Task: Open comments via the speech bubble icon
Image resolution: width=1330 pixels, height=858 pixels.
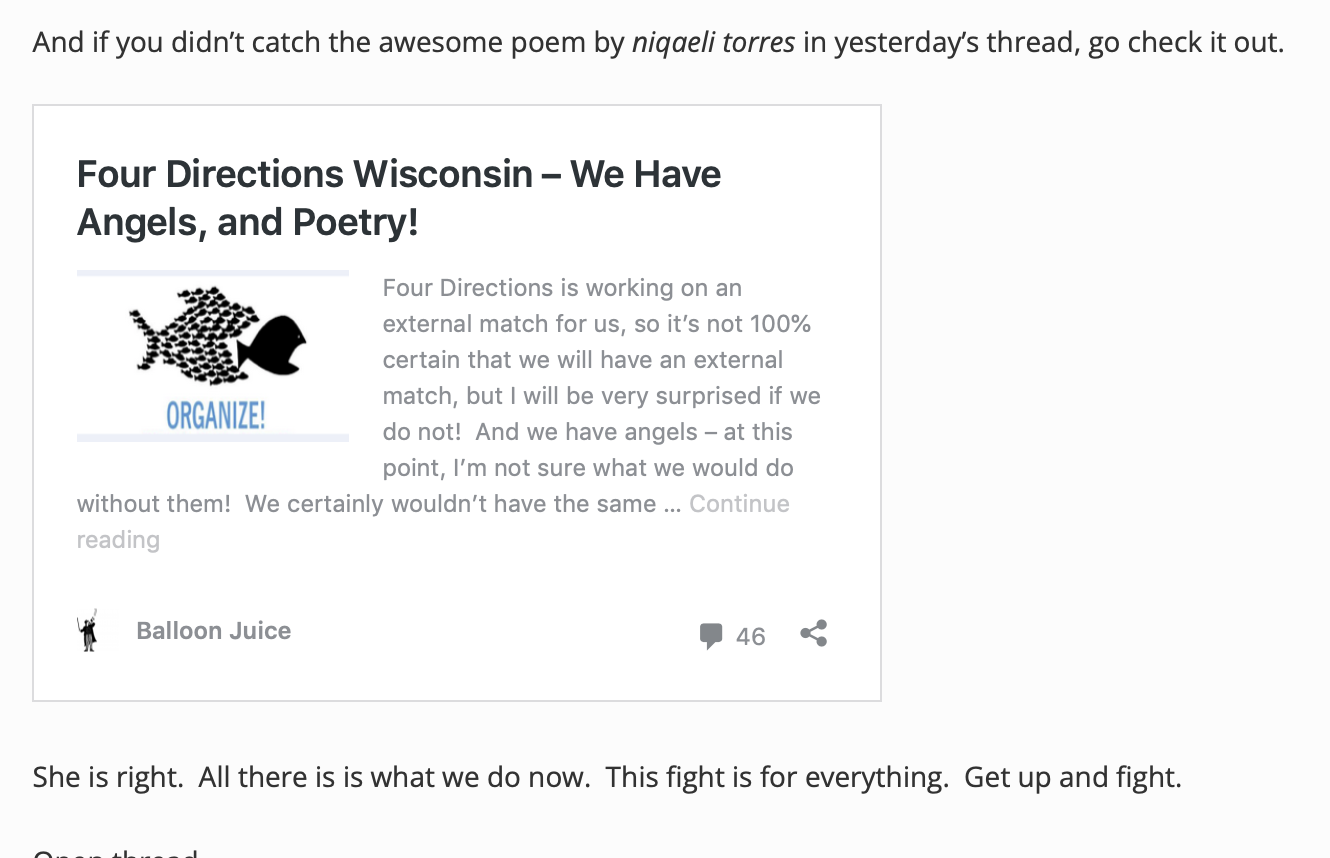Action: tap(711, 636)
